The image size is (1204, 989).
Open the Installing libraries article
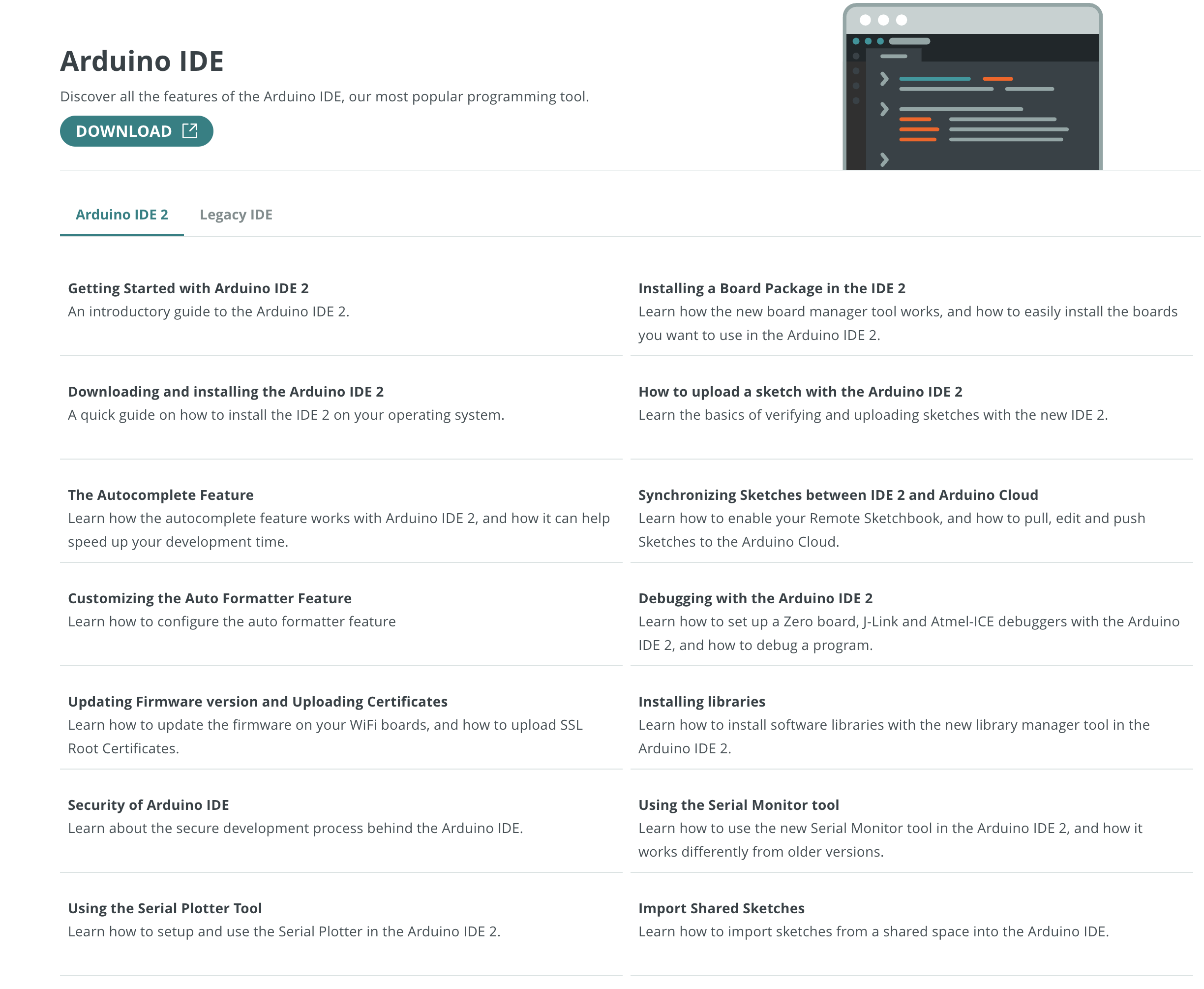701,702
